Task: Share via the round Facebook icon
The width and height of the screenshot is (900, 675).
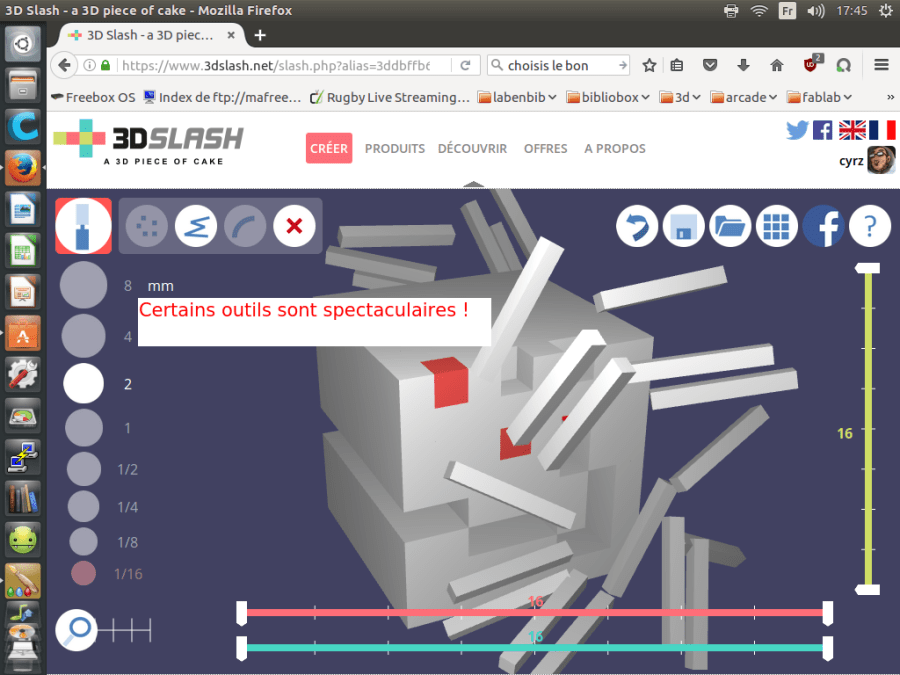Action: pyautogui.click(x=823, y=226)
